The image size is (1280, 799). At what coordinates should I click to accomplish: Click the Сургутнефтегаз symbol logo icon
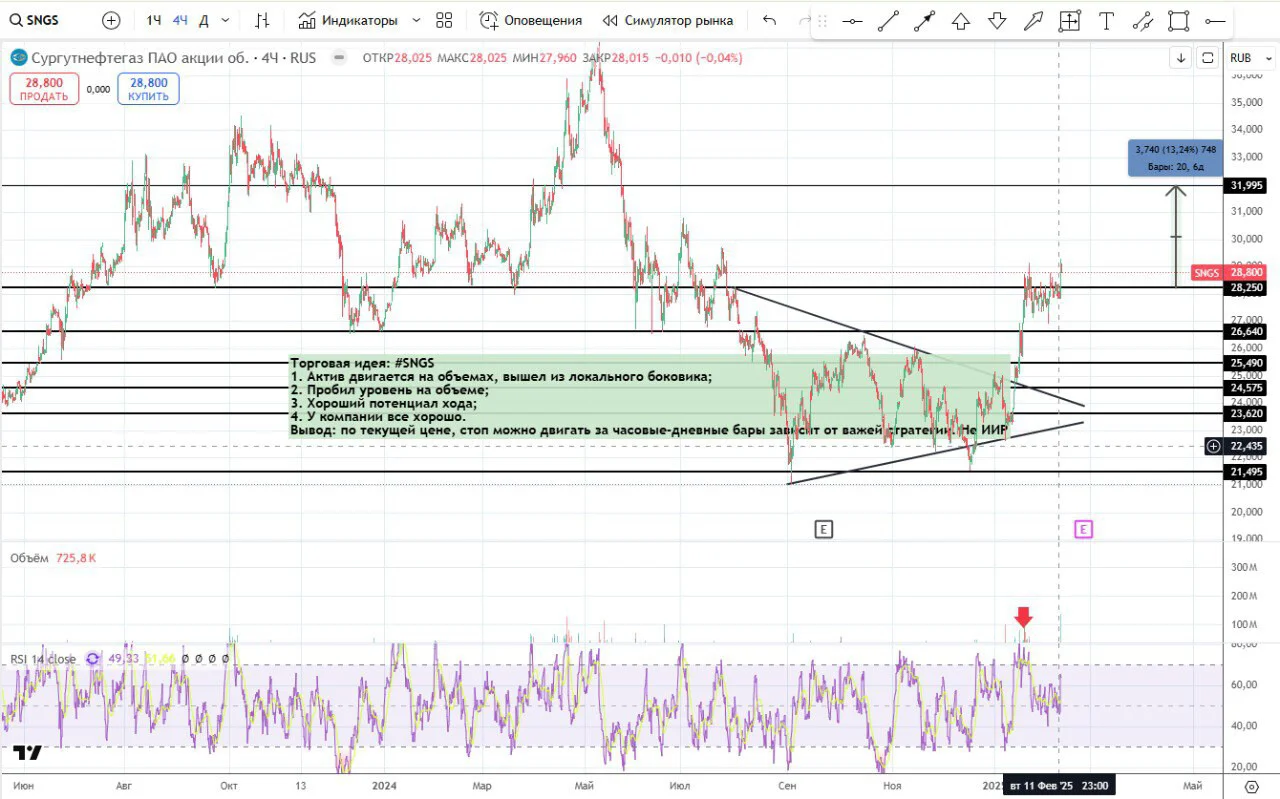[18, 58]
